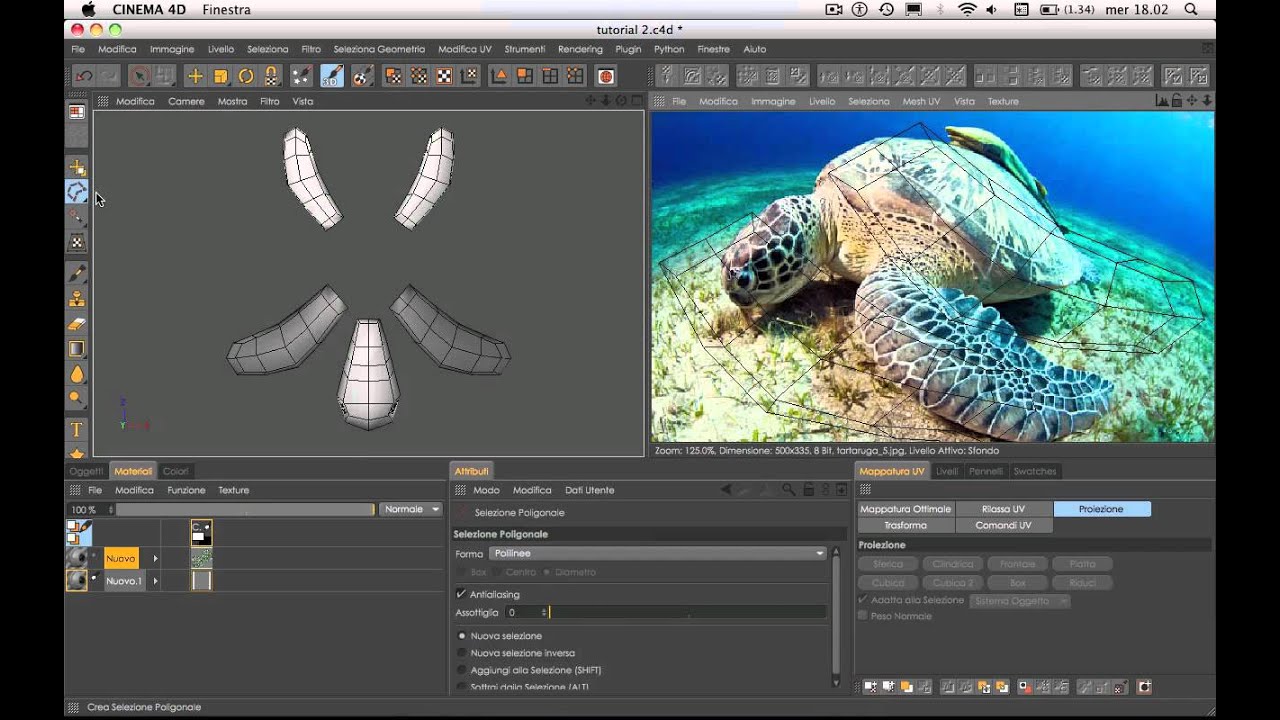Toggle the Adatta alla Selezione checkbox
This screenshot has width=1280, height=720.
coord(863,600)
